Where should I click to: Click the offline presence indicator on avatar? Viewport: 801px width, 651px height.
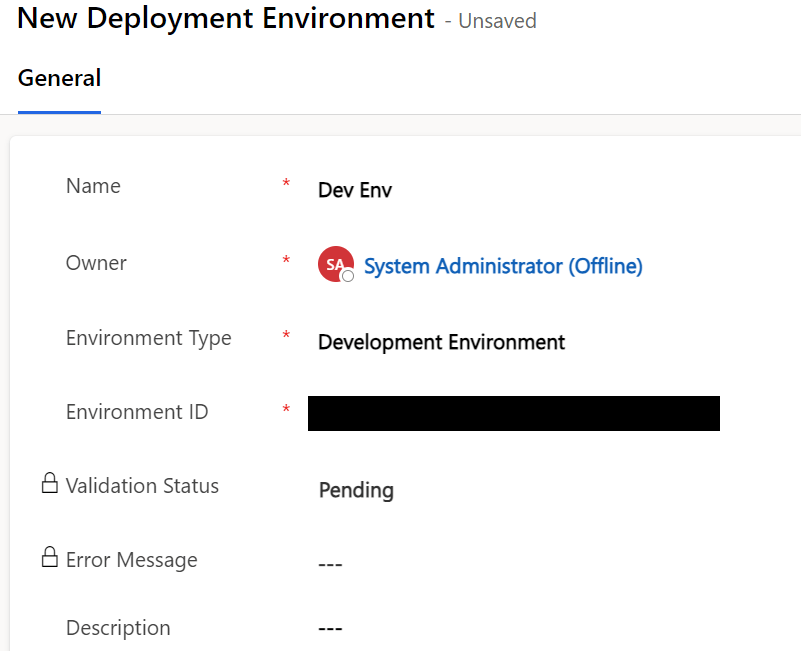[348, 276]
